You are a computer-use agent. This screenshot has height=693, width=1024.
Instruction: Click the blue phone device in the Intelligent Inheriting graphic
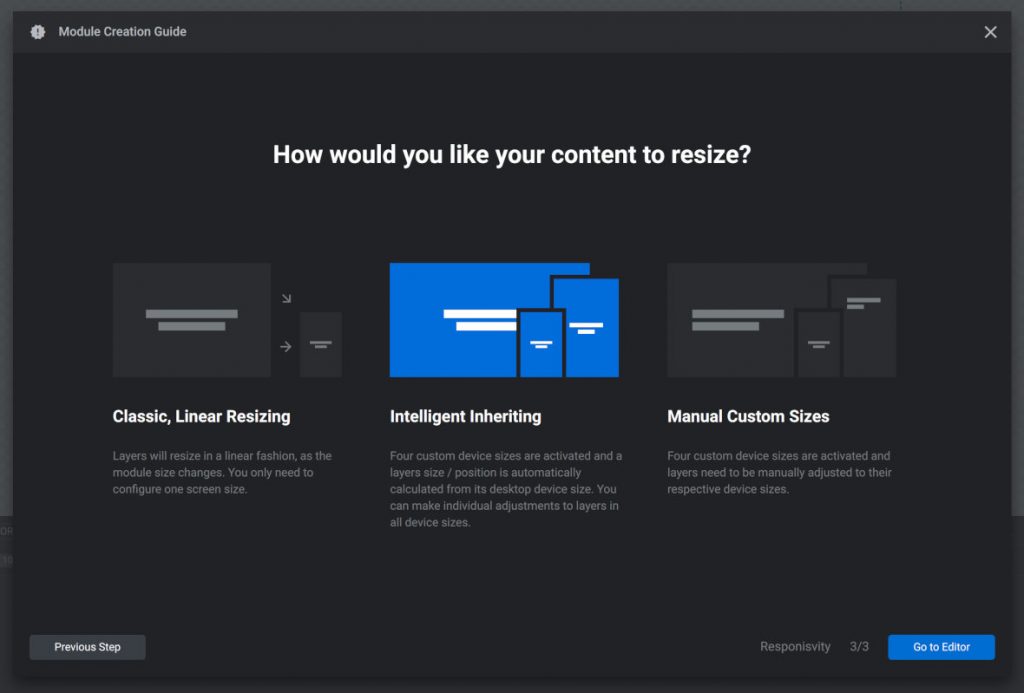(x=541, y=343)
